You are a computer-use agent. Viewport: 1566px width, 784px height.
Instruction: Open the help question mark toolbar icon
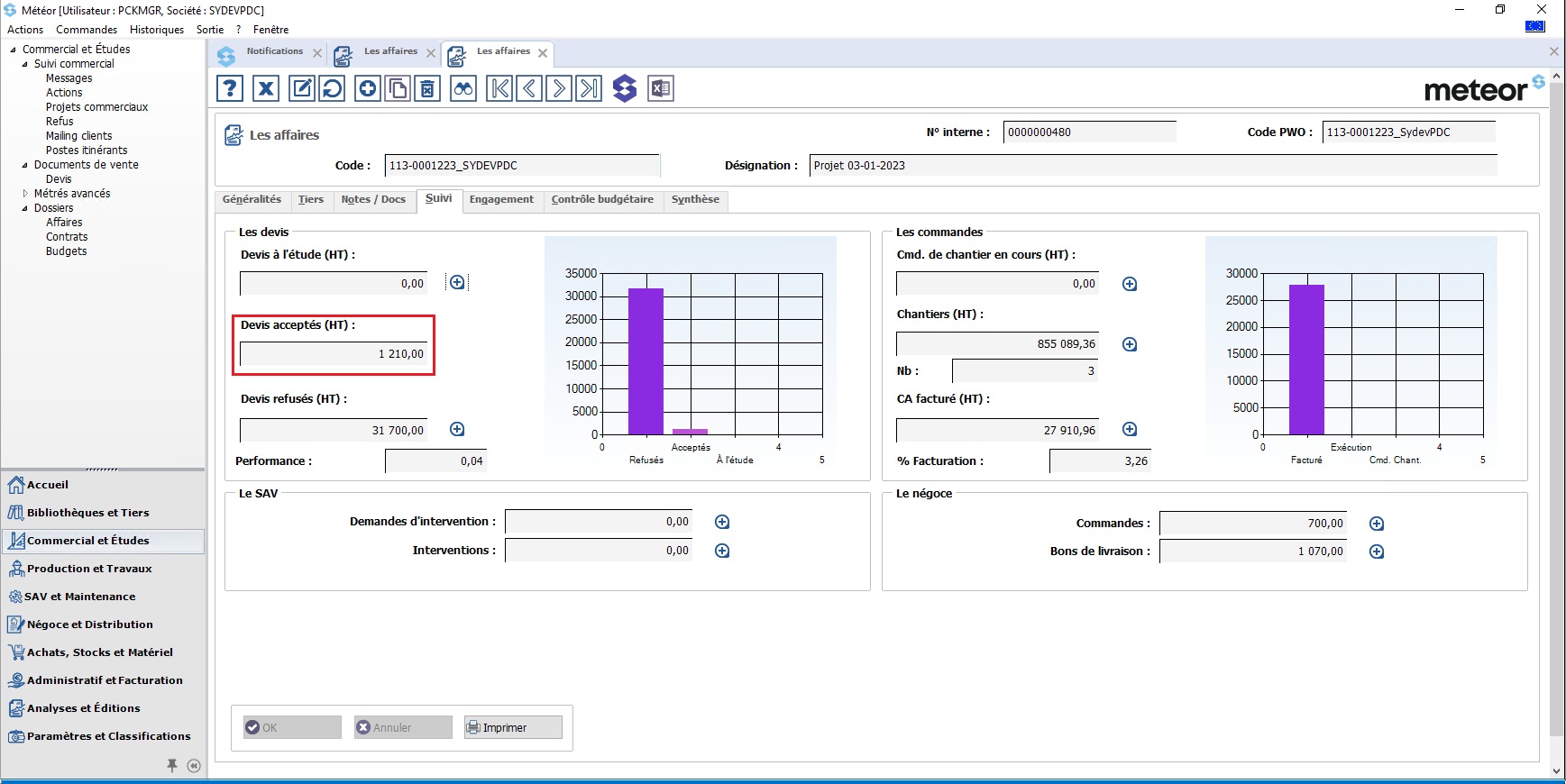230,88
